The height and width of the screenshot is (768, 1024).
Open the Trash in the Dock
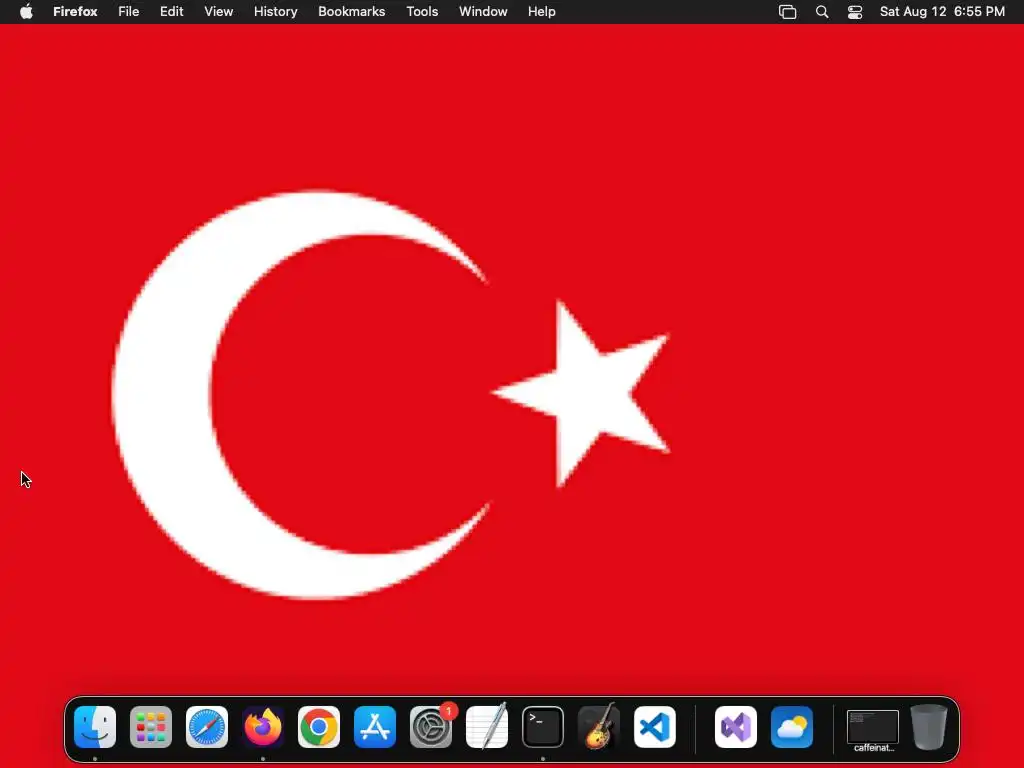tap(929, 727)
